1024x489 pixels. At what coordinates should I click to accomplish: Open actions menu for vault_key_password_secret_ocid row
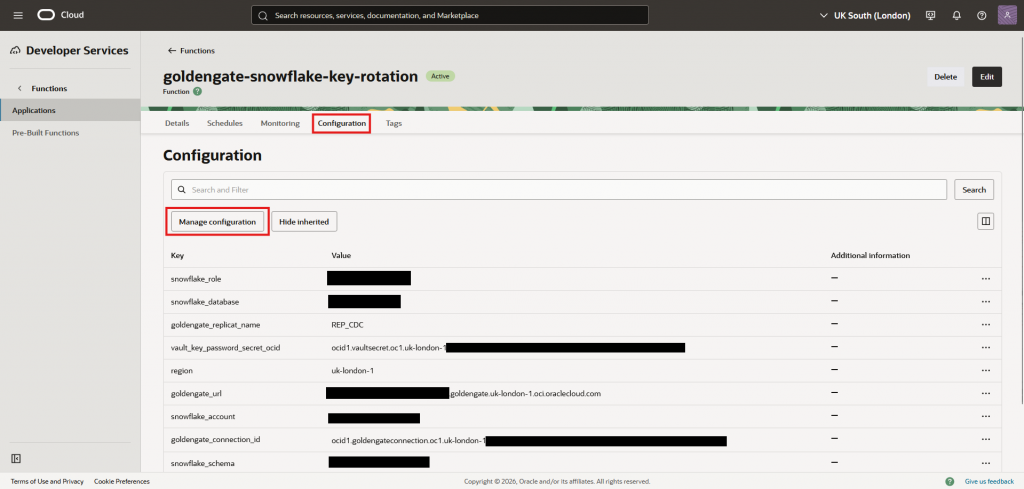tap(985, 348)
